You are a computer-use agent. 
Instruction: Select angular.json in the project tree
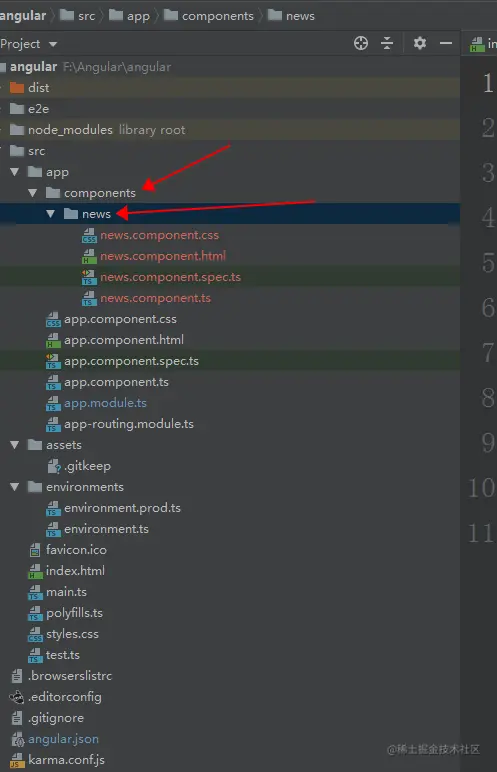(x=64, y=739)
